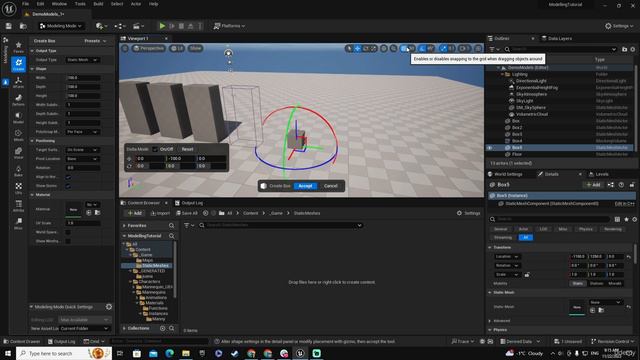The image size is (640, 360).
Task: Select the Create category in Modeling Mode
Action: tap(18, 64)
